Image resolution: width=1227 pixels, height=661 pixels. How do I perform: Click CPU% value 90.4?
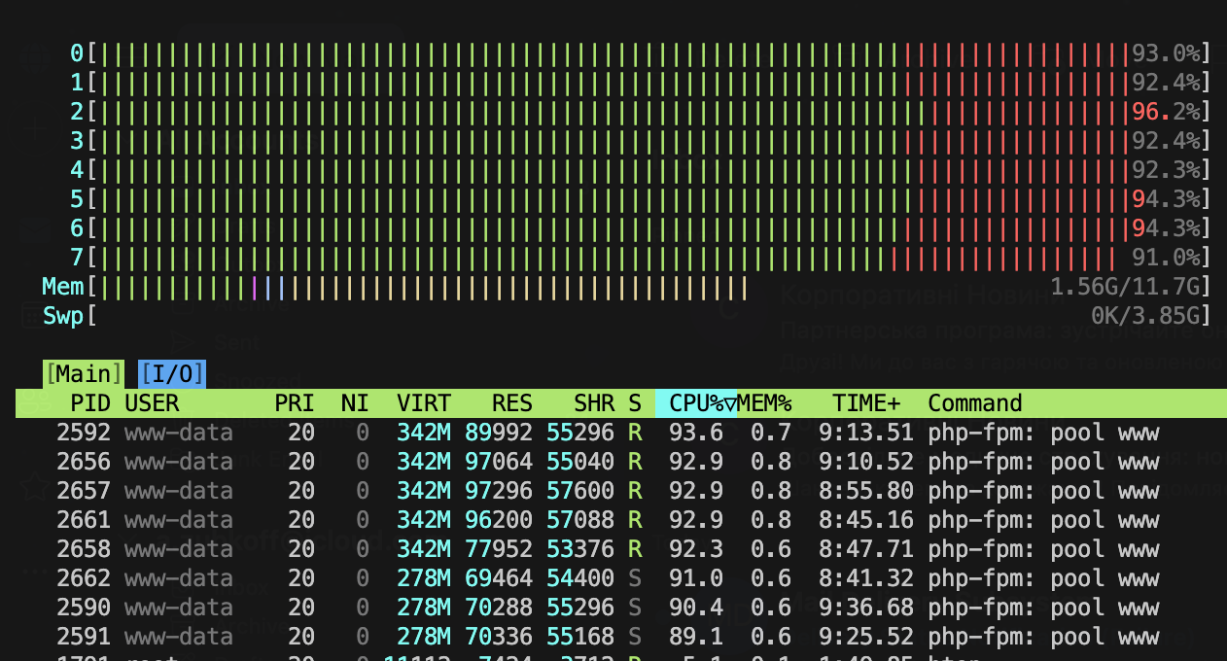(x=696, y=607)
